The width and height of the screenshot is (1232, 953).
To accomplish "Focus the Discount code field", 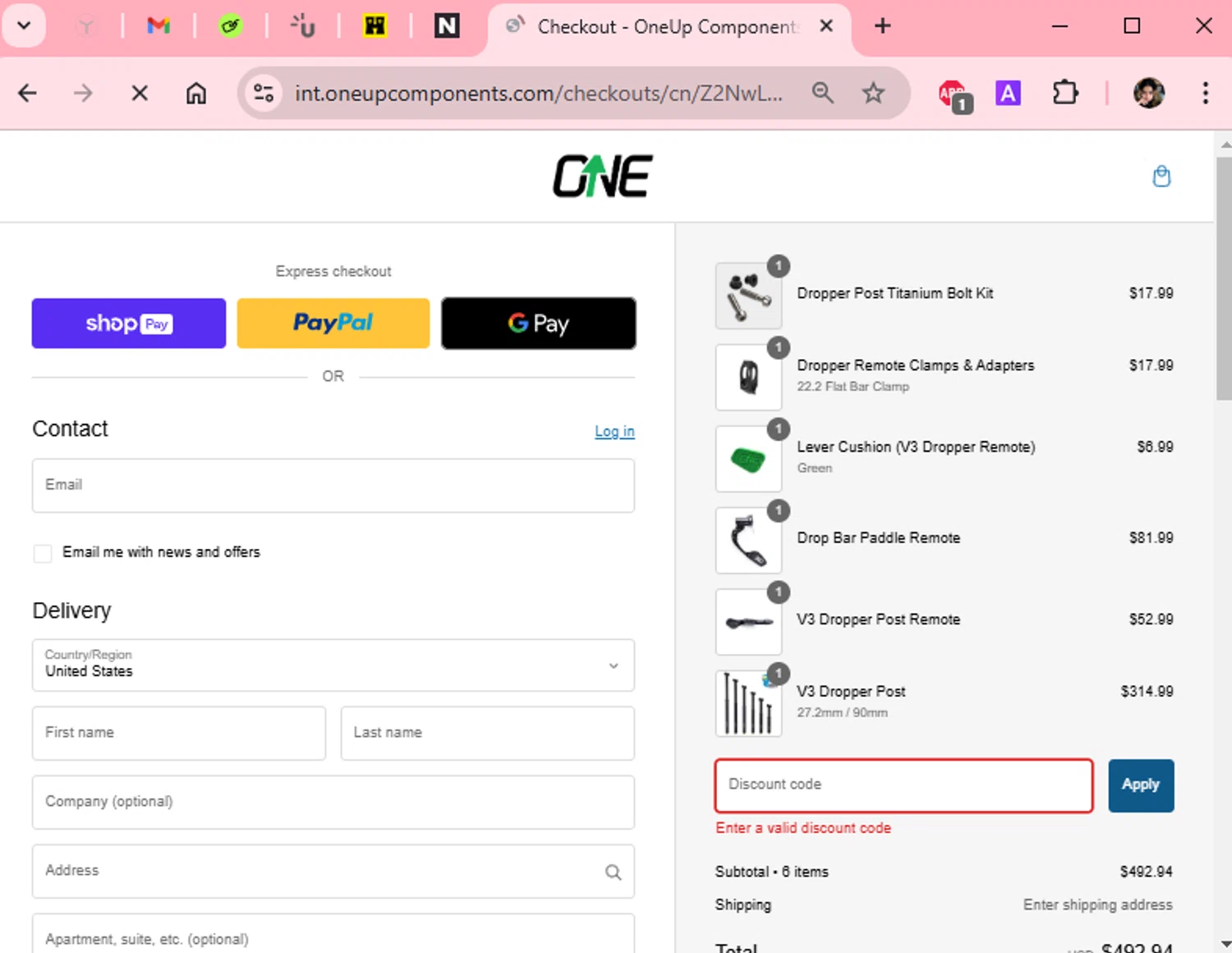I will [x=903, y=785].
